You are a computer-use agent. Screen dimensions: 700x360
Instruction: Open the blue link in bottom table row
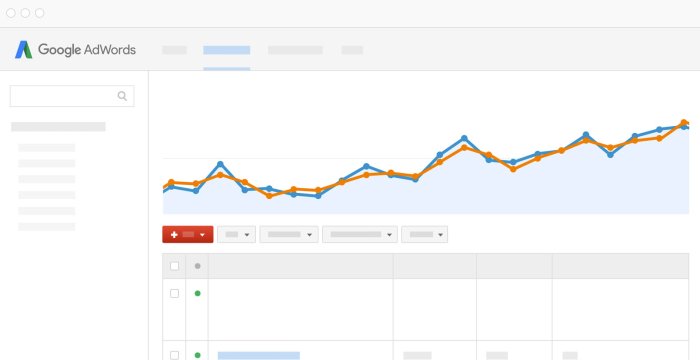(259, 356)
